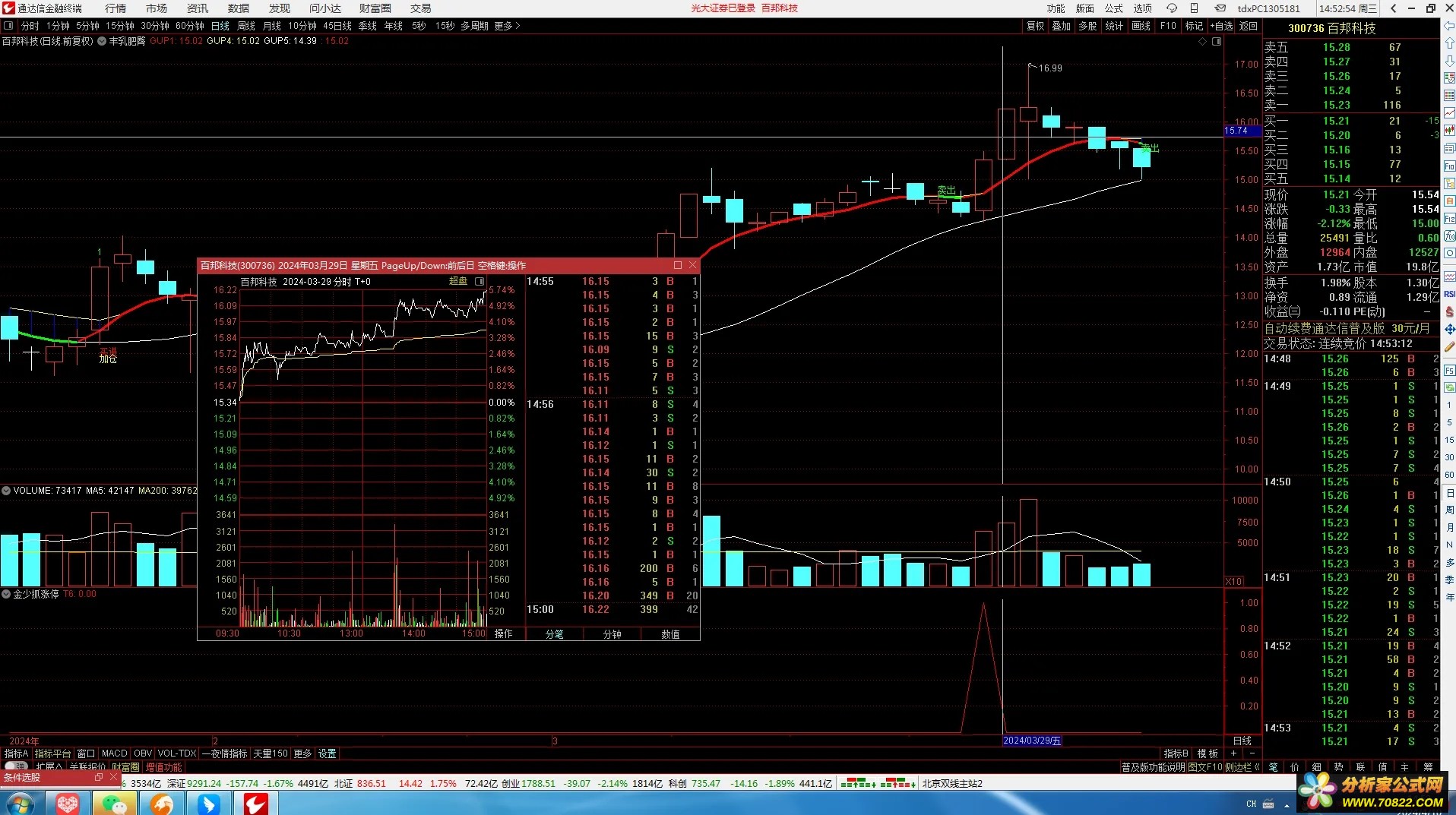This screenshot has width=1456, height=815.
Task: Close the 百邦科技 intraday popup window
Action: click(692, 265)
